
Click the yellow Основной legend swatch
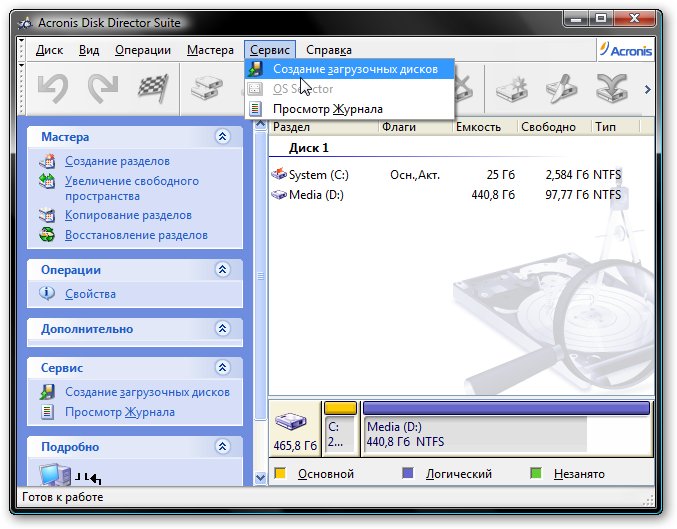pos(280,473)
